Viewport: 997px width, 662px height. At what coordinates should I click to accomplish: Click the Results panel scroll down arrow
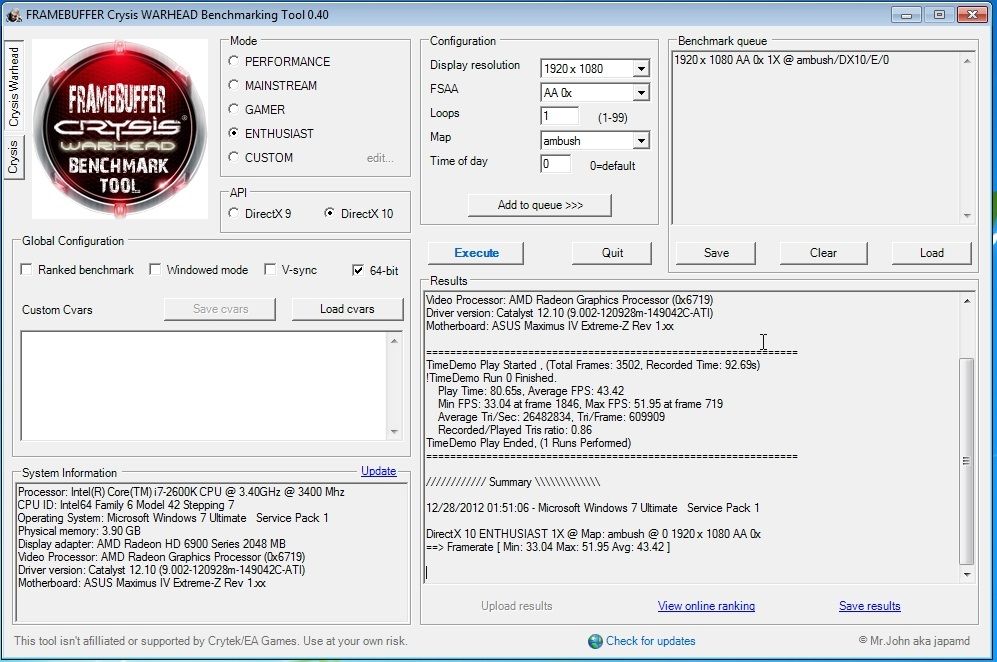(966, 575)
